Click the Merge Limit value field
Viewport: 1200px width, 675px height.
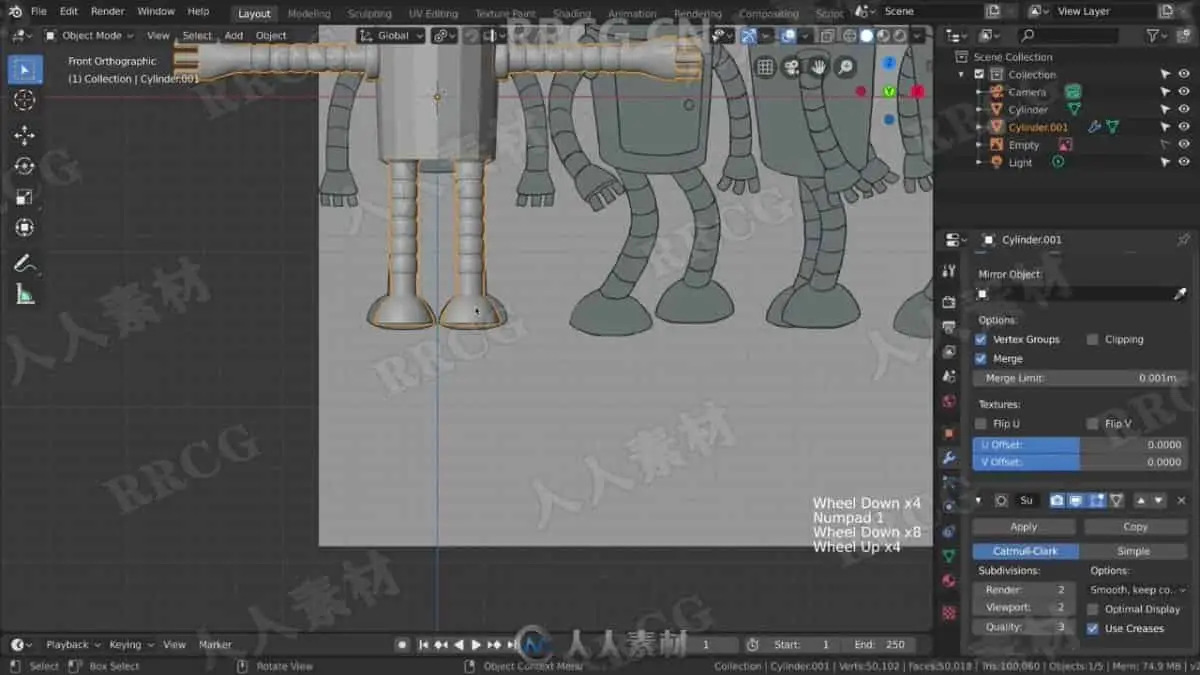(1080, 378)
